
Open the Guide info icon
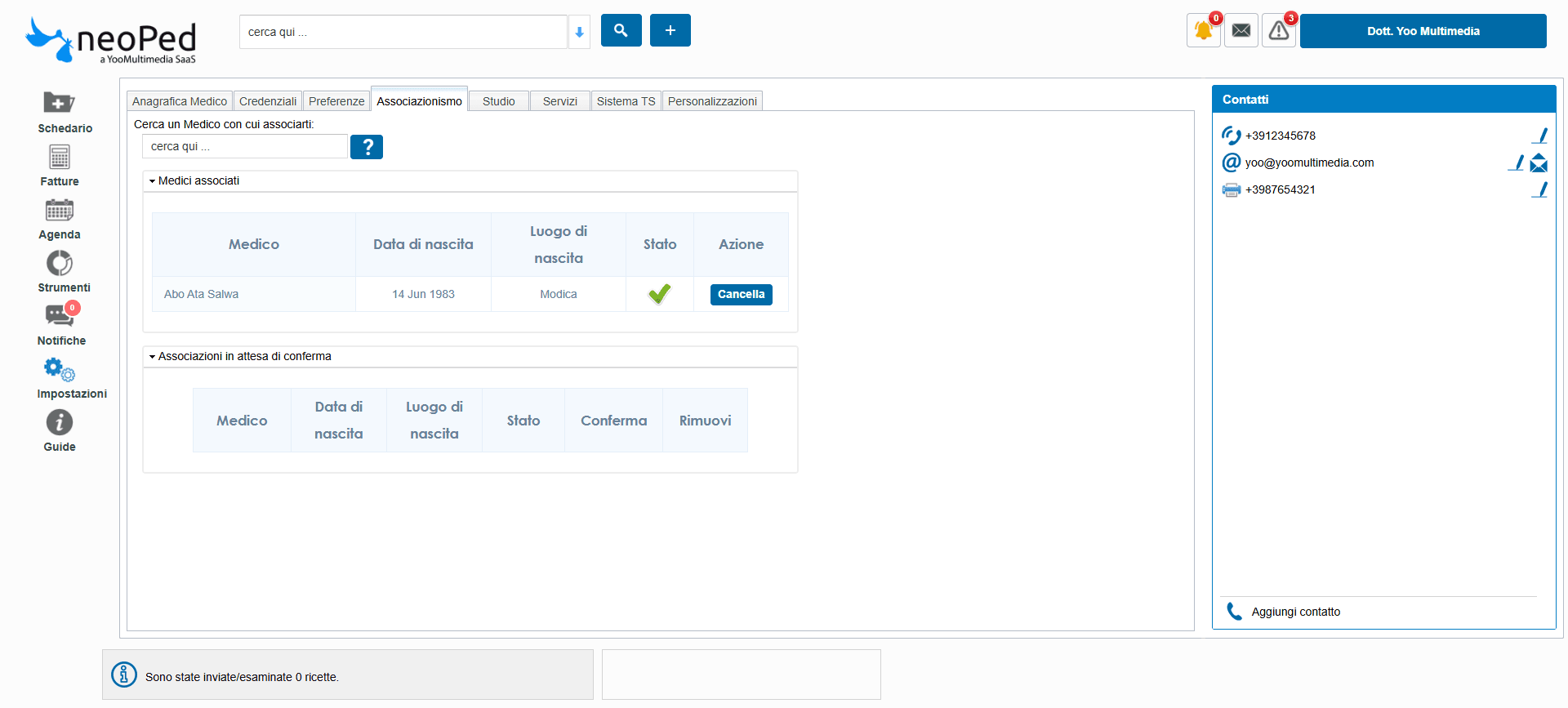pyautogui.click(x=60, y=422)
